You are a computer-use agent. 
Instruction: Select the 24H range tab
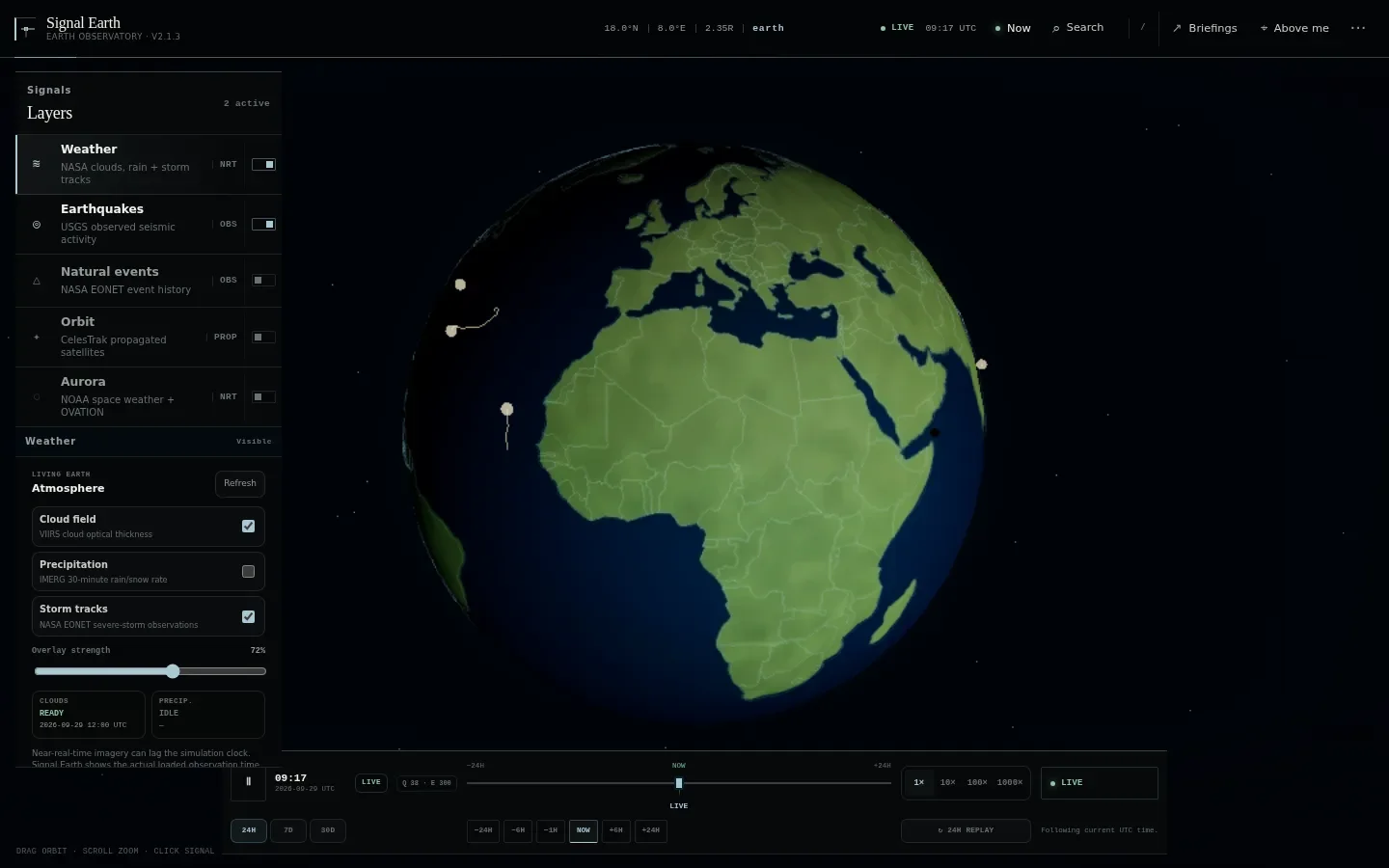(249, 830)
